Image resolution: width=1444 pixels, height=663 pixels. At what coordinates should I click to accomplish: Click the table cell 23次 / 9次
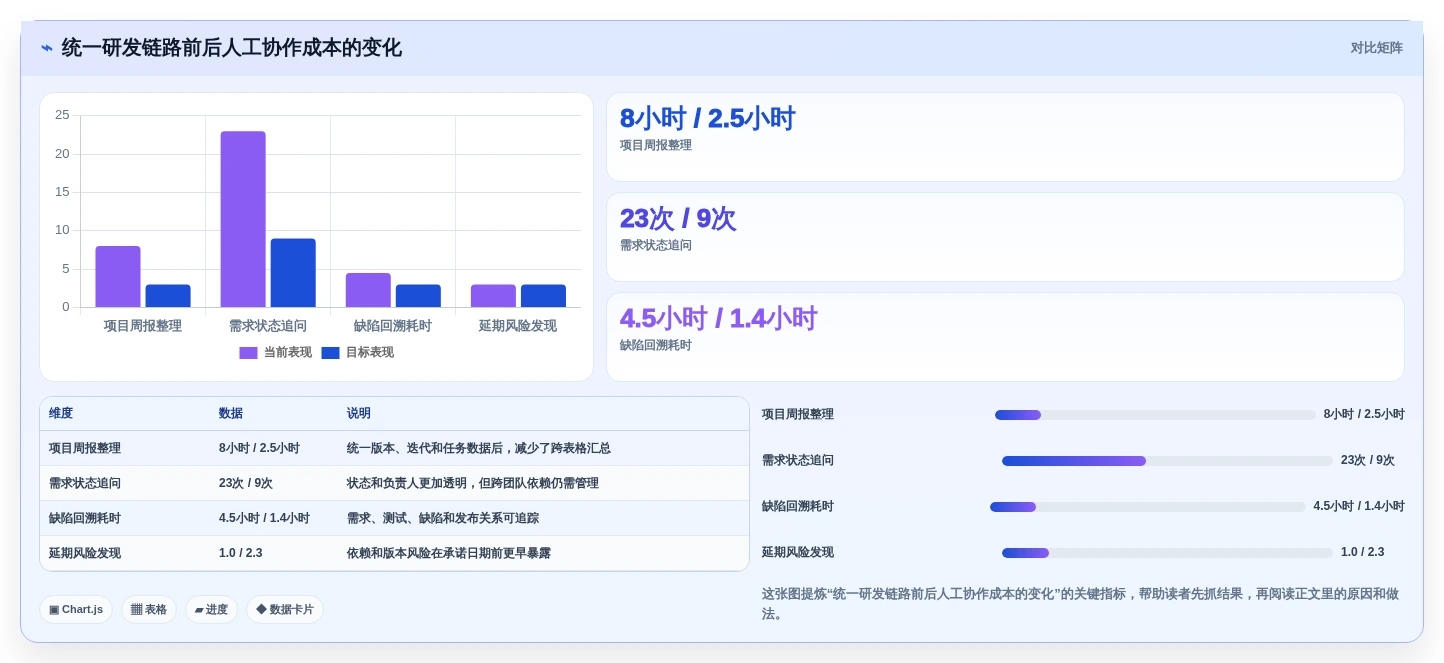point(246,484)
